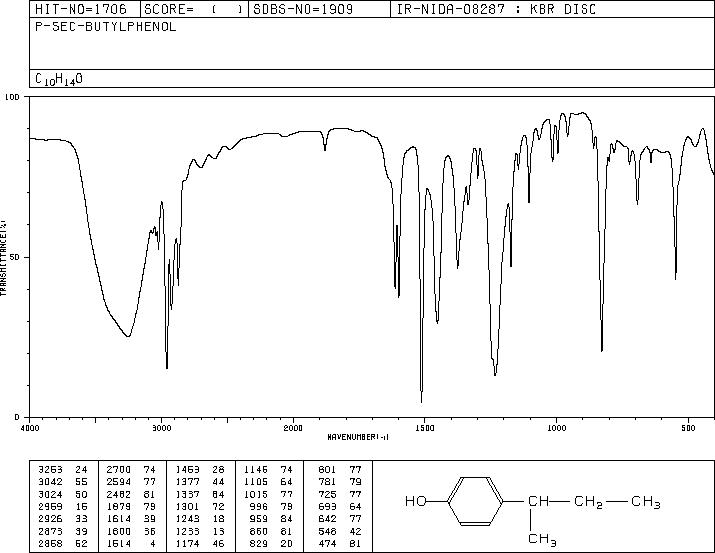Click the HO group in the structure

(415, 501)
